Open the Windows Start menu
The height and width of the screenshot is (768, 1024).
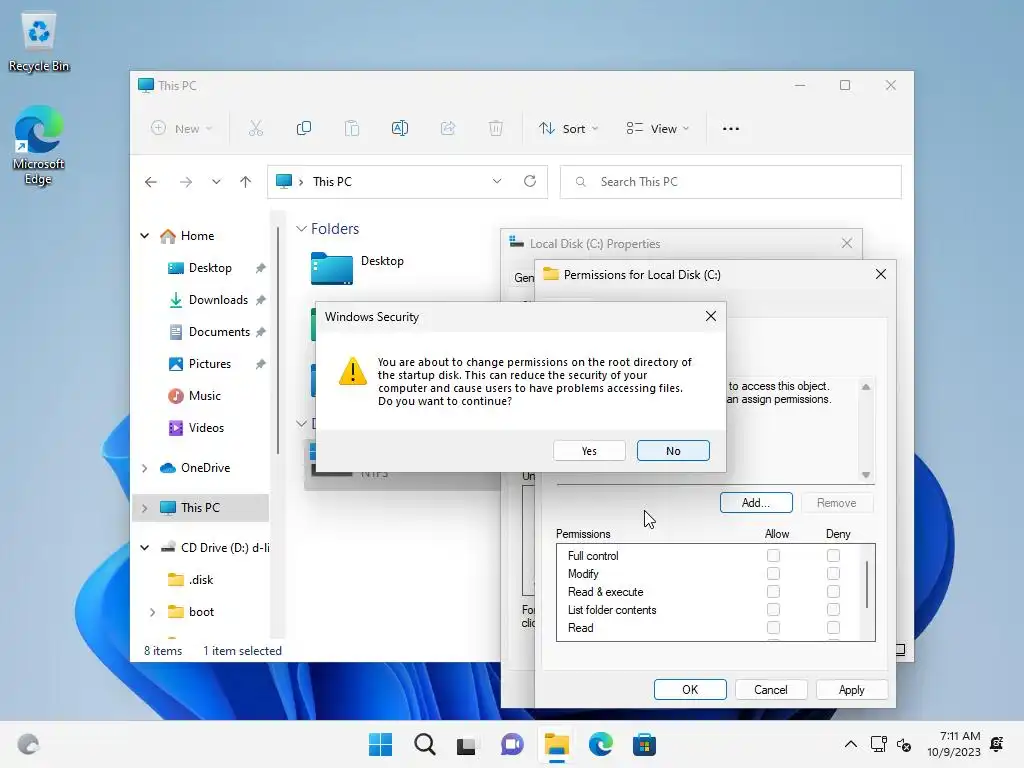(380, 744)
